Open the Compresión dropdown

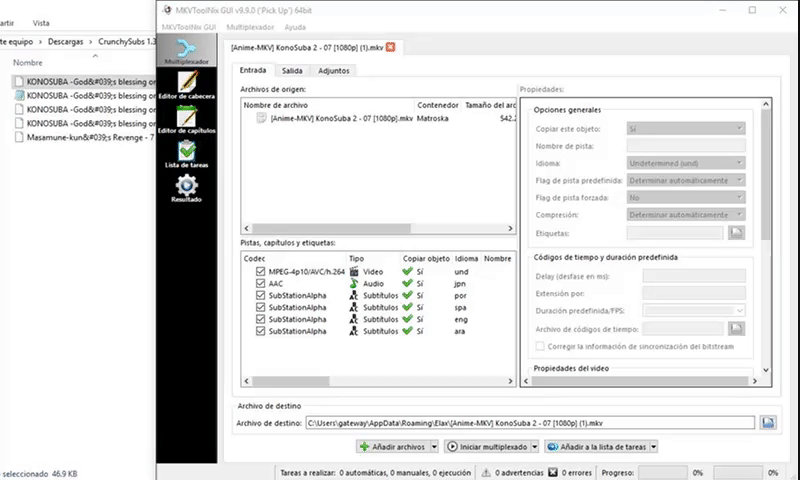point(686,215)
